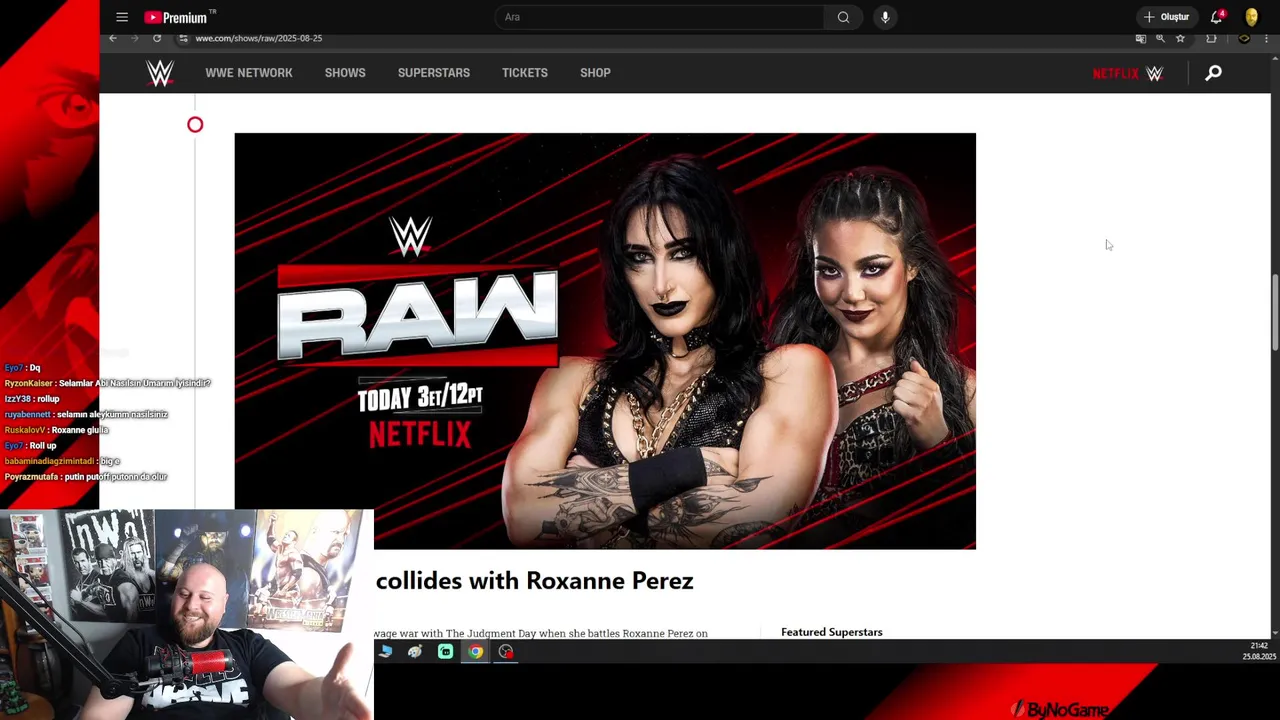Open the SHOWS menu item
Screen dimensions: 1280x720
click(x=345, y=73)
